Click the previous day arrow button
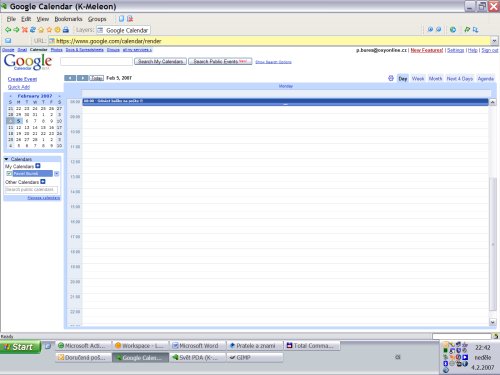 pyautogui.click(x=70, y=78)
